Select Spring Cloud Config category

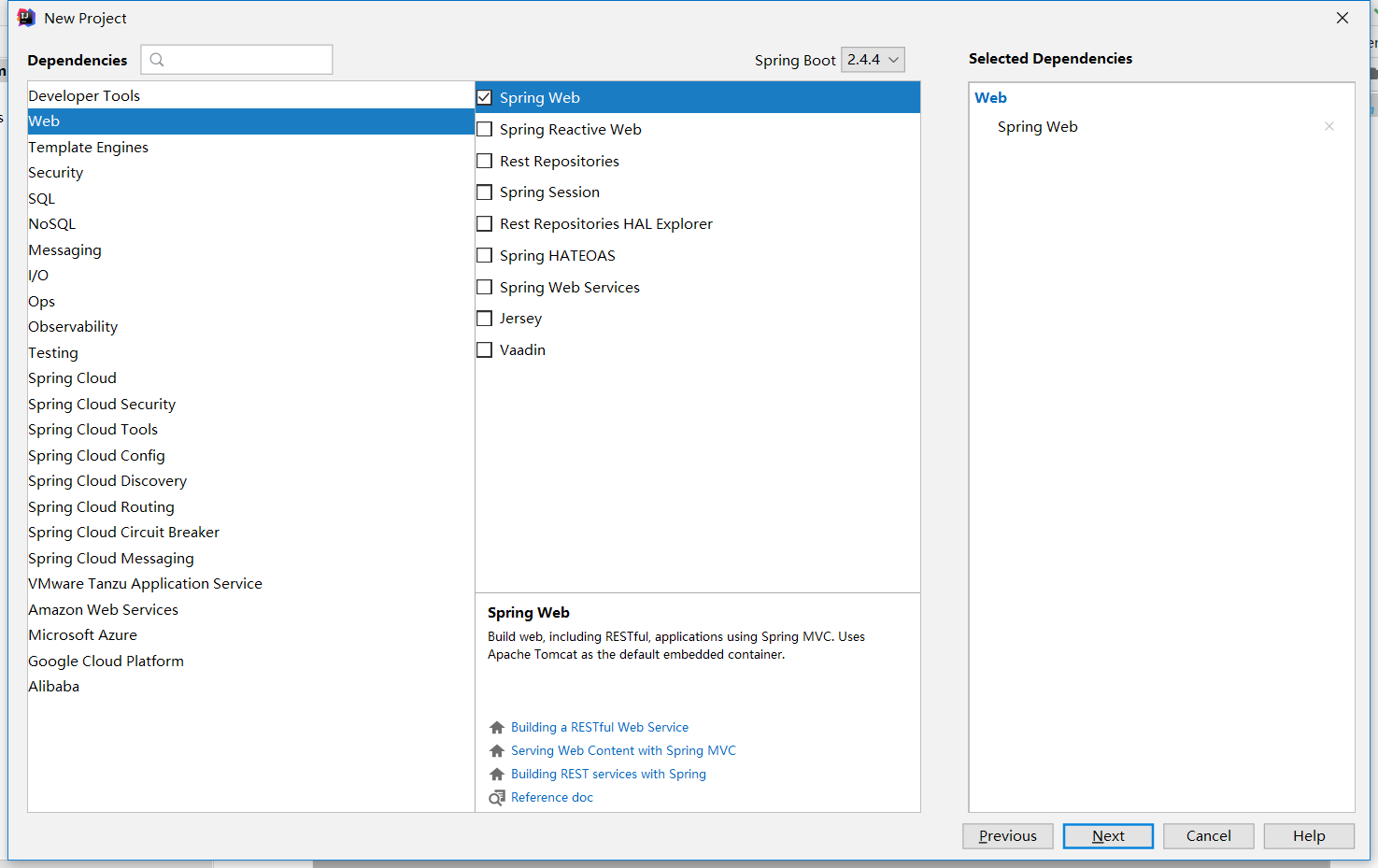coord(251,455)
